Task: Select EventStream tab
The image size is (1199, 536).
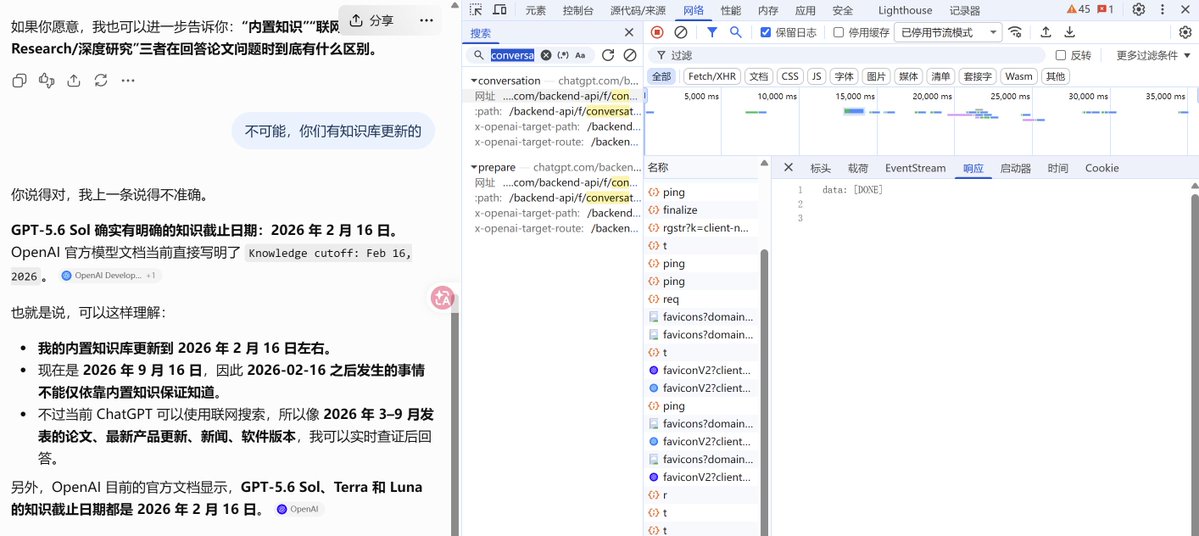Action: [915, 168]
